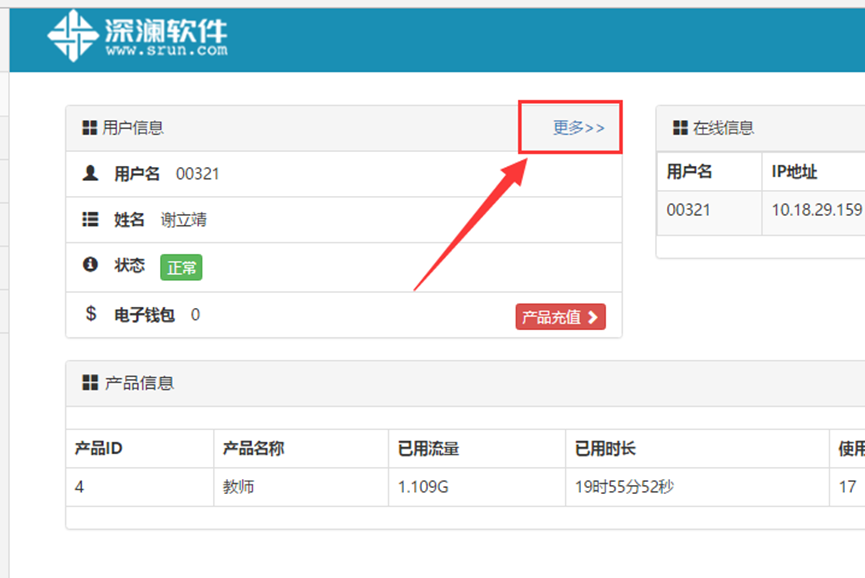Click the dollar icon beside 电子钱包

pos(90,314)
